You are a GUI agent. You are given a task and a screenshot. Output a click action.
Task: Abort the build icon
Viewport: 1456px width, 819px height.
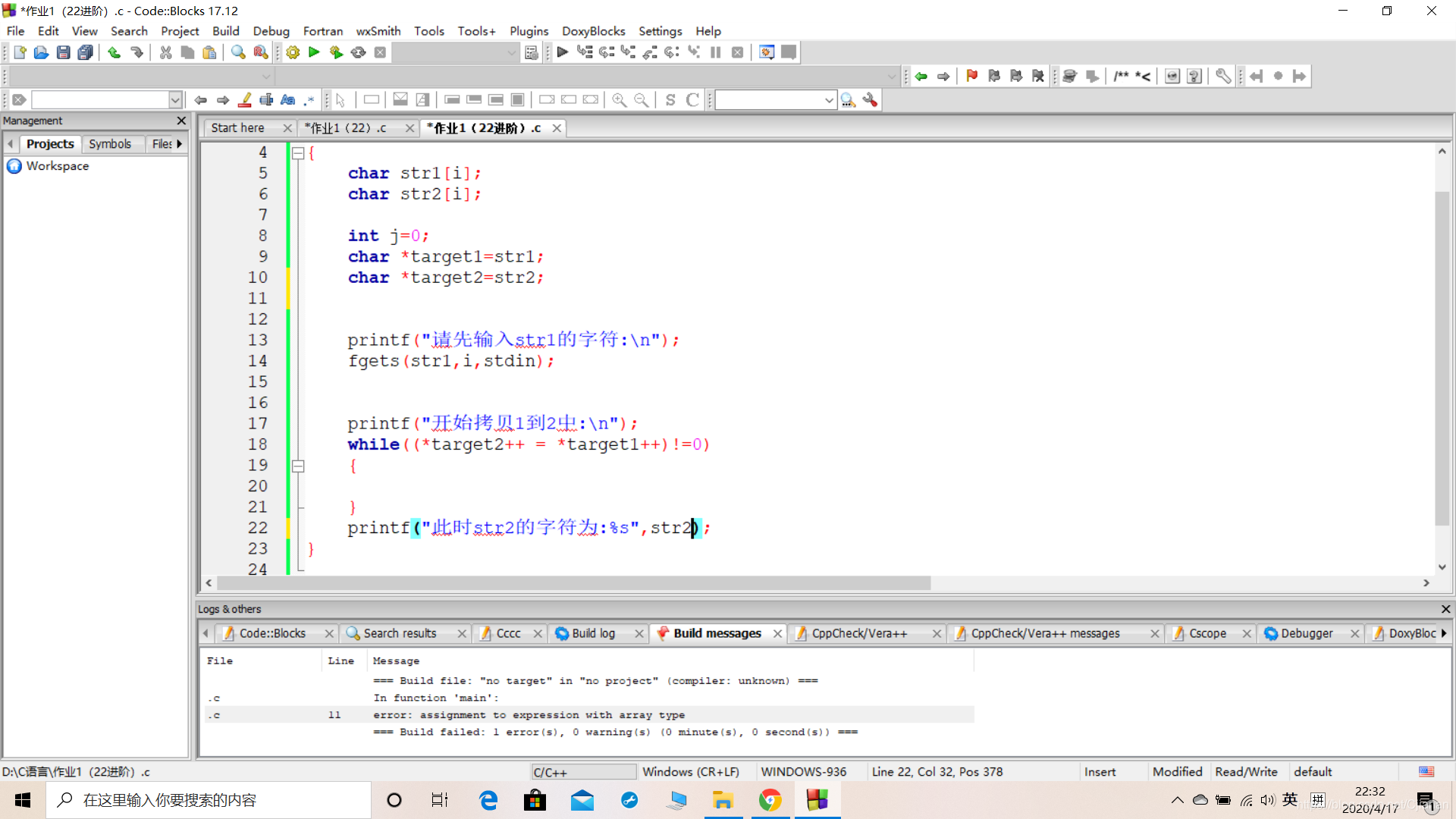(x=380, y=52)
